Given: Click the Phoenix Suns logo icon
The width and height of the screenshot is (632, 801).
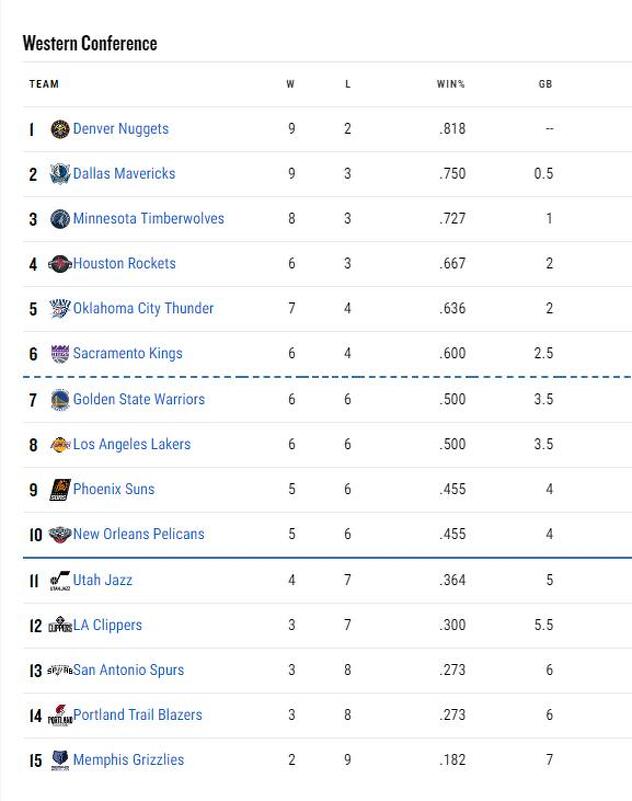Looking at the screenshot, I should tap(60, 490).
